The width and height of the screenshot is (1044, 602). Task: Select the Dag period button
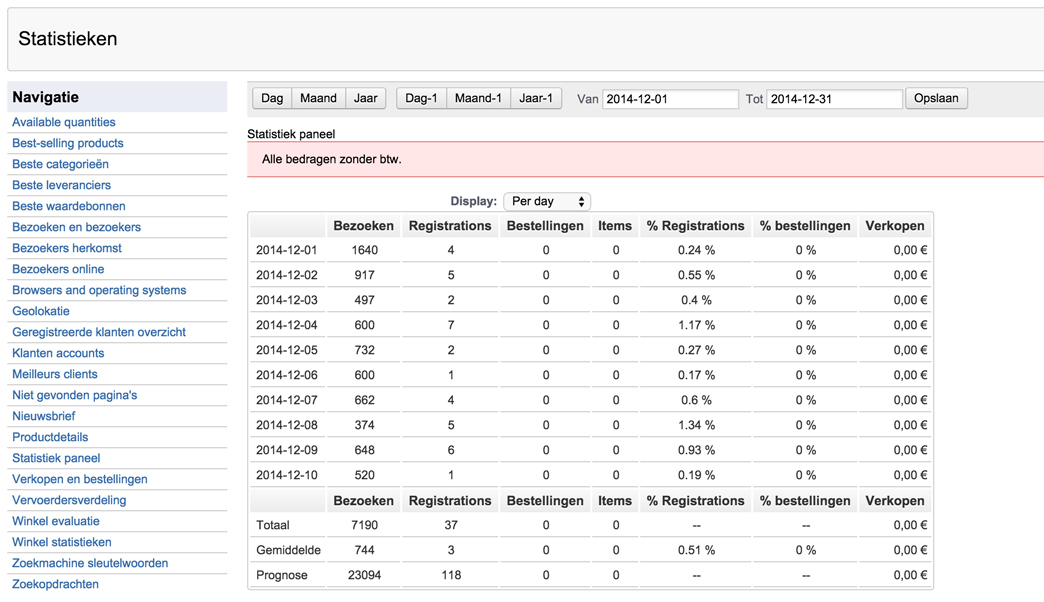(x=272, y=98)
